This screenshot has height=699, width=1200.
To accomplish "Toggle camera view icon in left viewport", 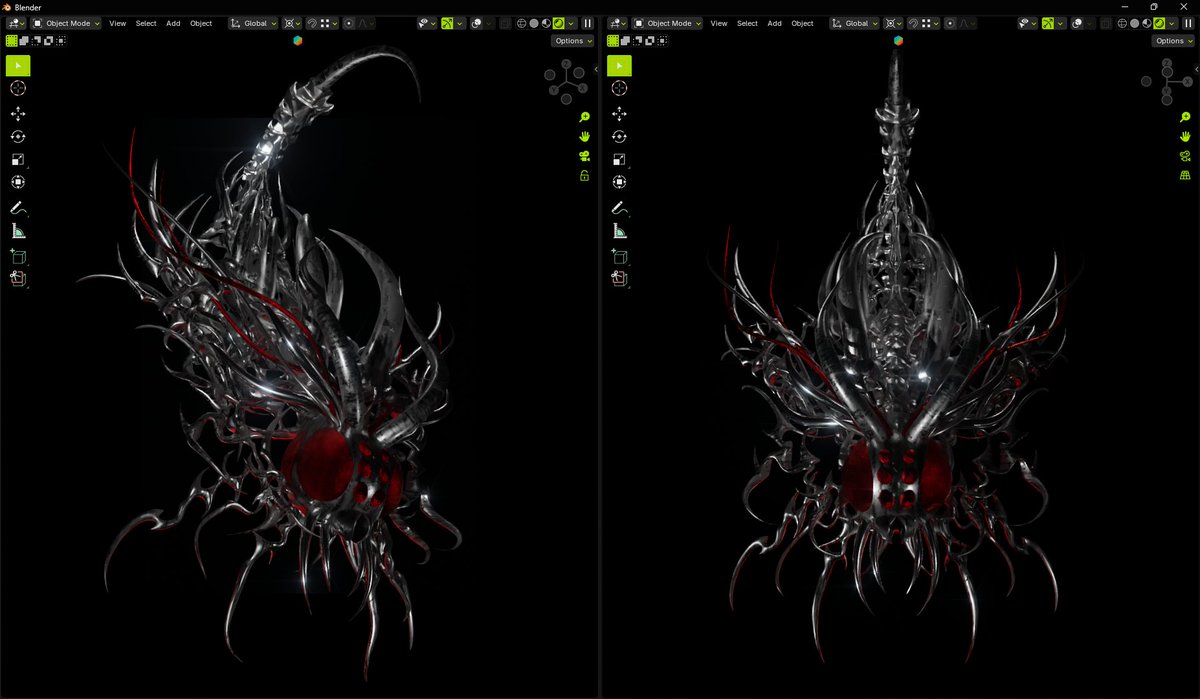I will pos(585,156).
